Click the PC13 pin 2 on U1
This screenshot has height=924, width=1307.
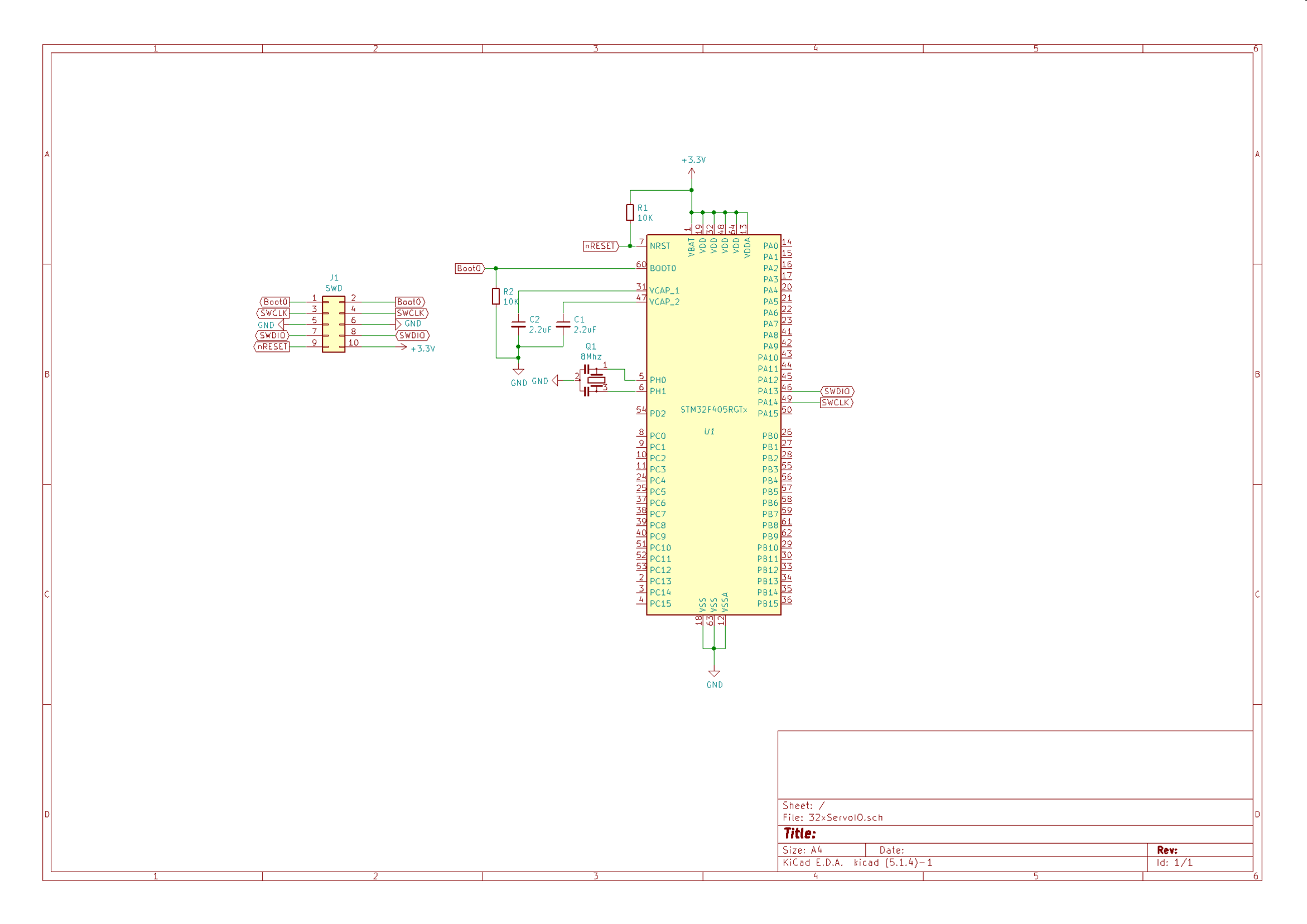641,580
